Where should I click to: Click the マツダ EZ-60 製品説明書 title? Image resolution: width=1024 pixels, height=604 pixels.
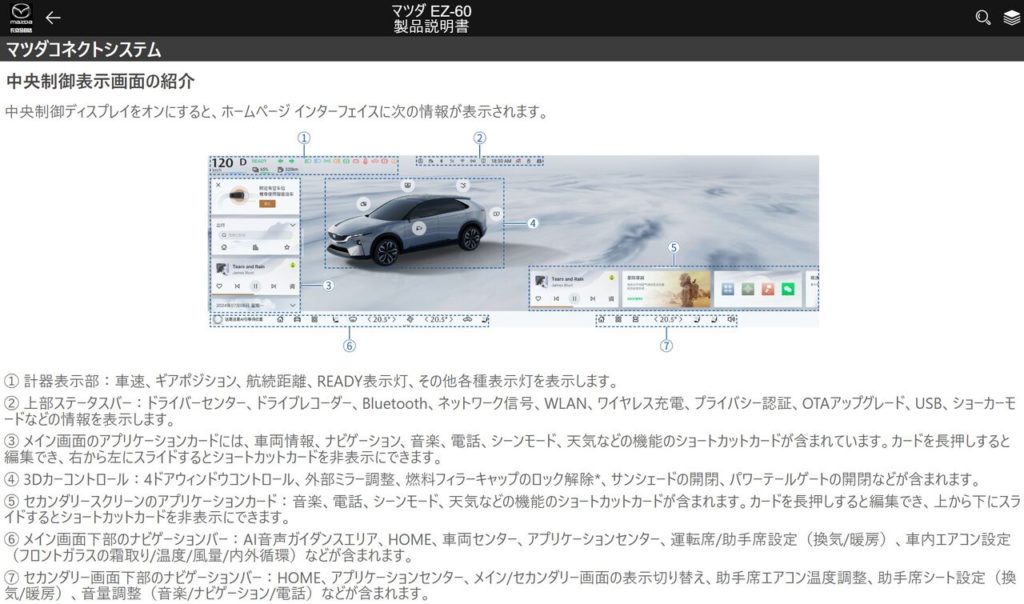point(432,17)
